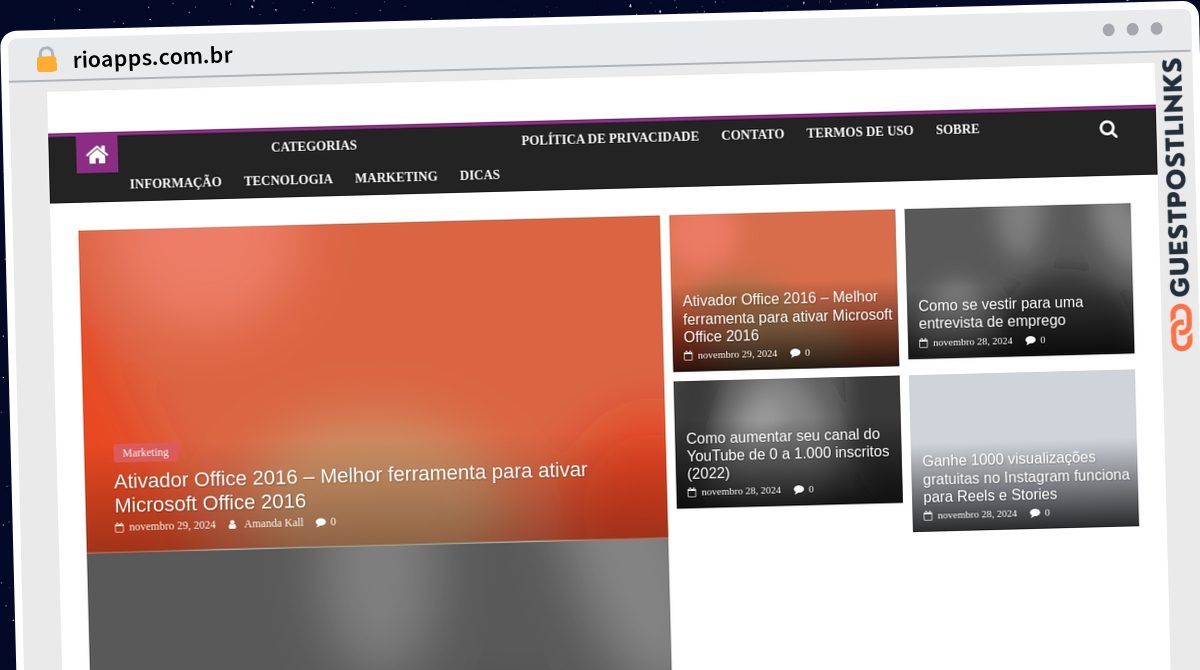This screenshot has height=670, width=1200.
Task: Click novembro 28, 2024 date on job interview card
Action: click(973, 341)
